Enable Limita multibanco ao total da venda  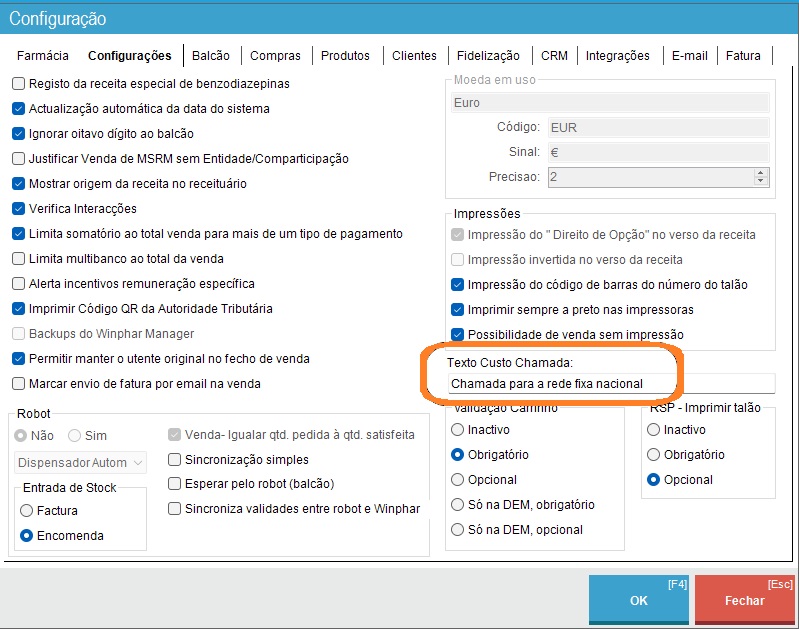tap(19, 259)
